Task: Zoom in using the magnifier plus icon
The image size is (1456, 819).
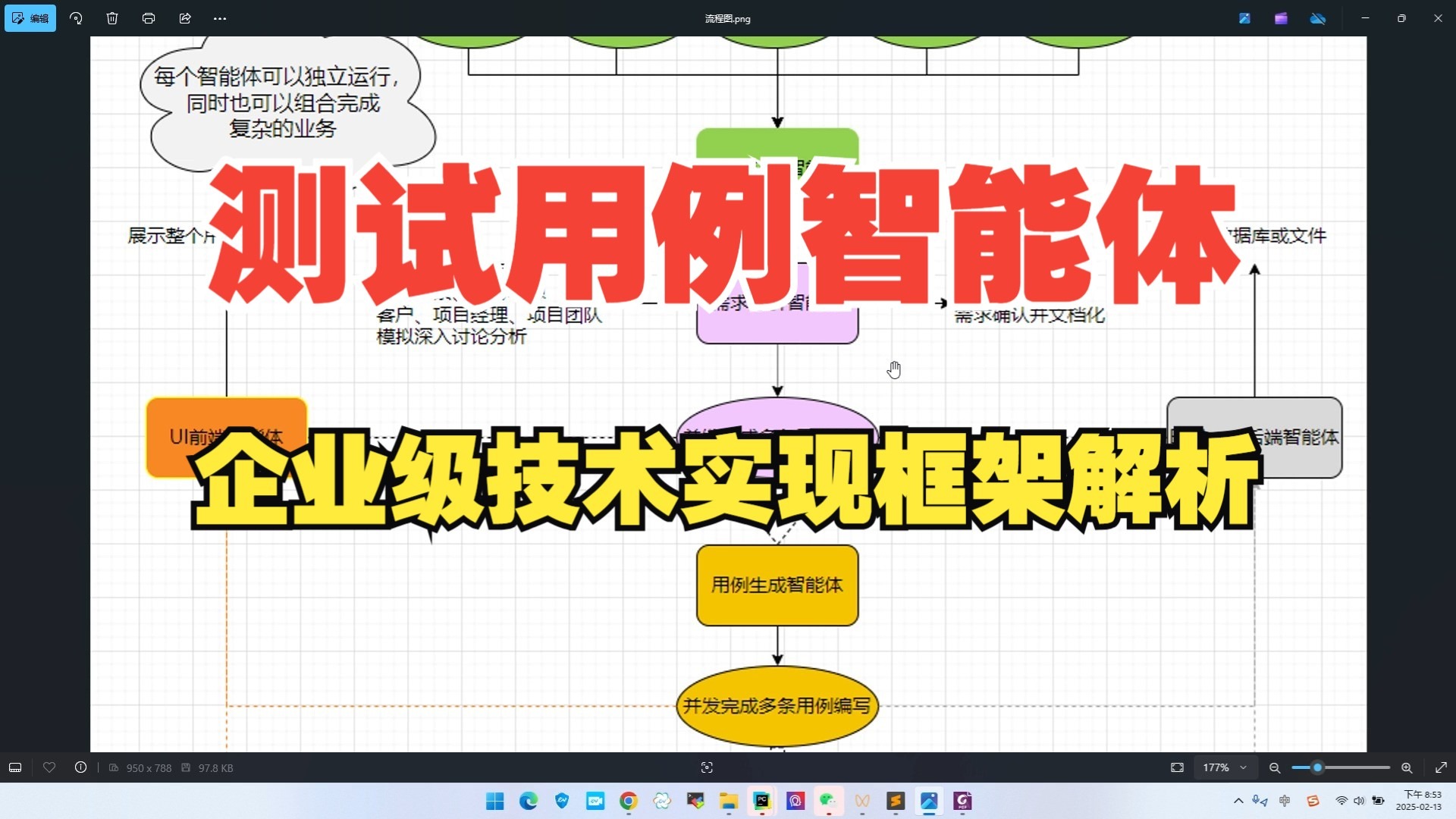Action: pos(1407,767)
